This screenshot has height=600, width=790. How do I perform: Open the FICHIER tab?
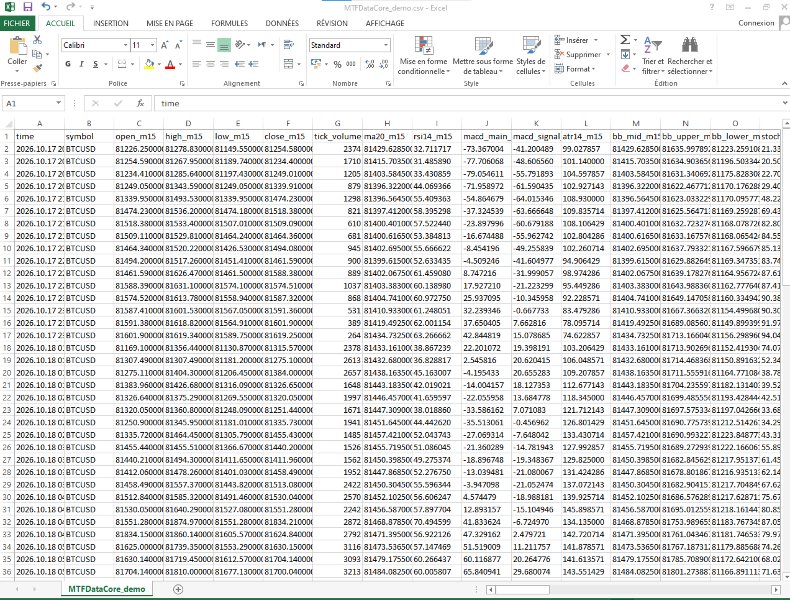(x=17, y=23)
